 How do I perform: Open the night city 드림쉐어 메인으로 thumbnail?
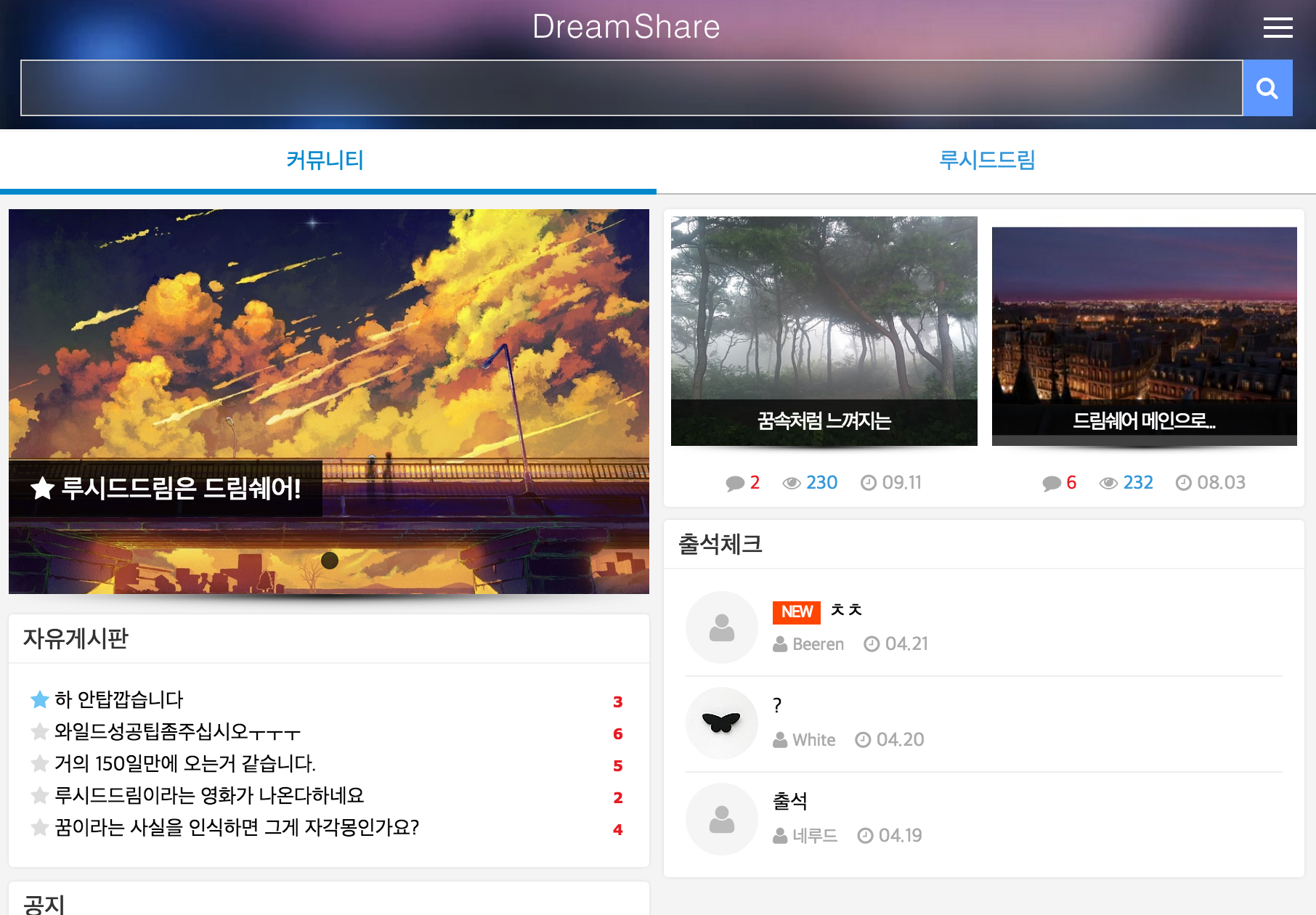pos(1145,336)
